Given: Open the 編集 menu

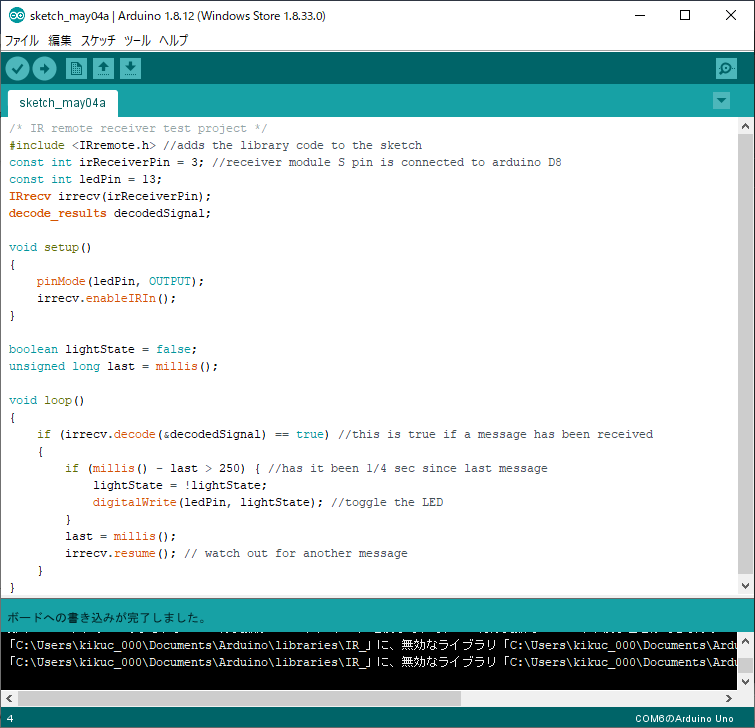Looking at the screenshot, I should [60, 41].
